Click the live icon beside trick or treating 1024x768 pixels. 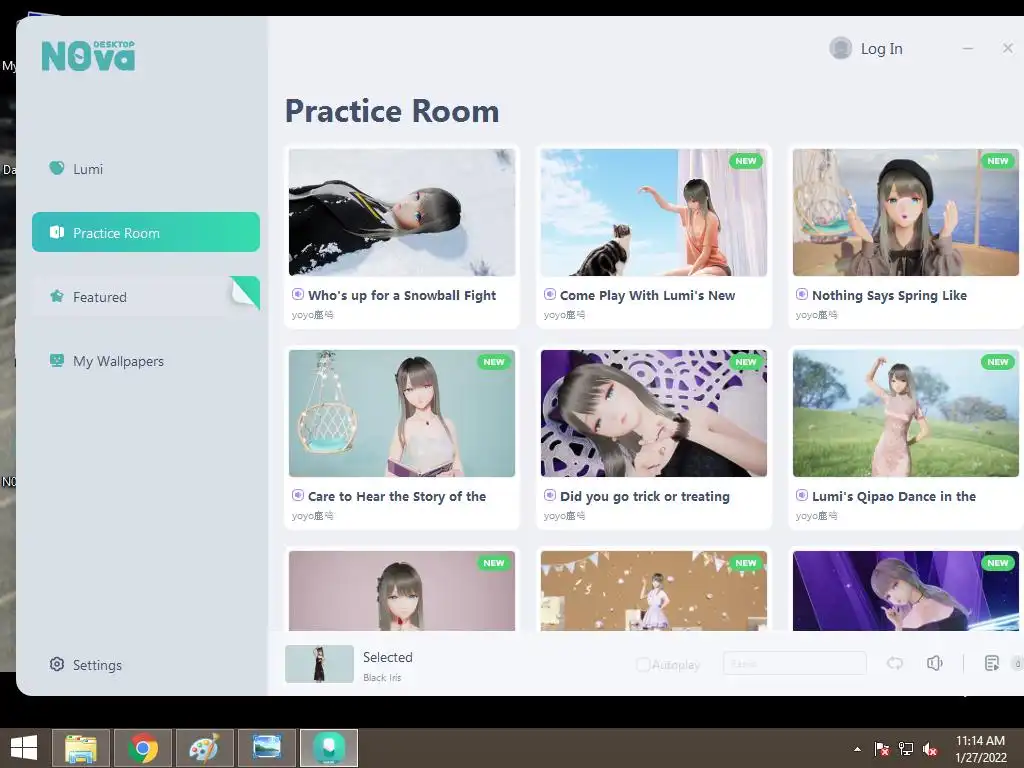point(550,496)
